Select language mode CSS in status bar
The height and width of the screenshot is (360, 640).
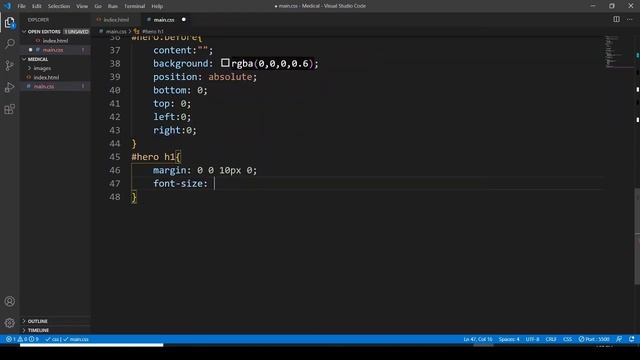(x=567, y=339)
